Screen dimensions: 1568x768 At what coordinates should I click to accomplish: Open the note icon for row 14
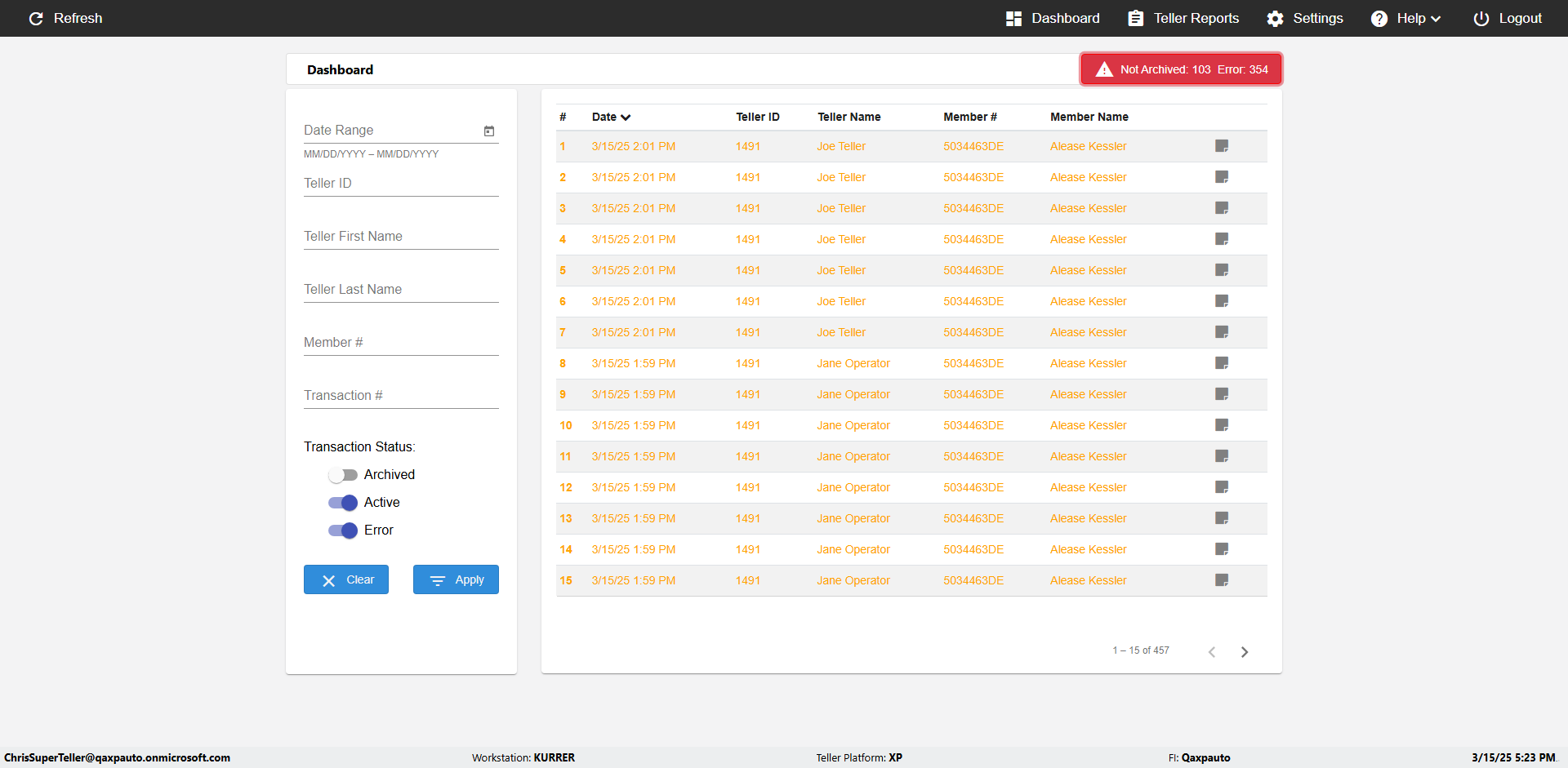pyautogui.click(x=1222, y=549)
